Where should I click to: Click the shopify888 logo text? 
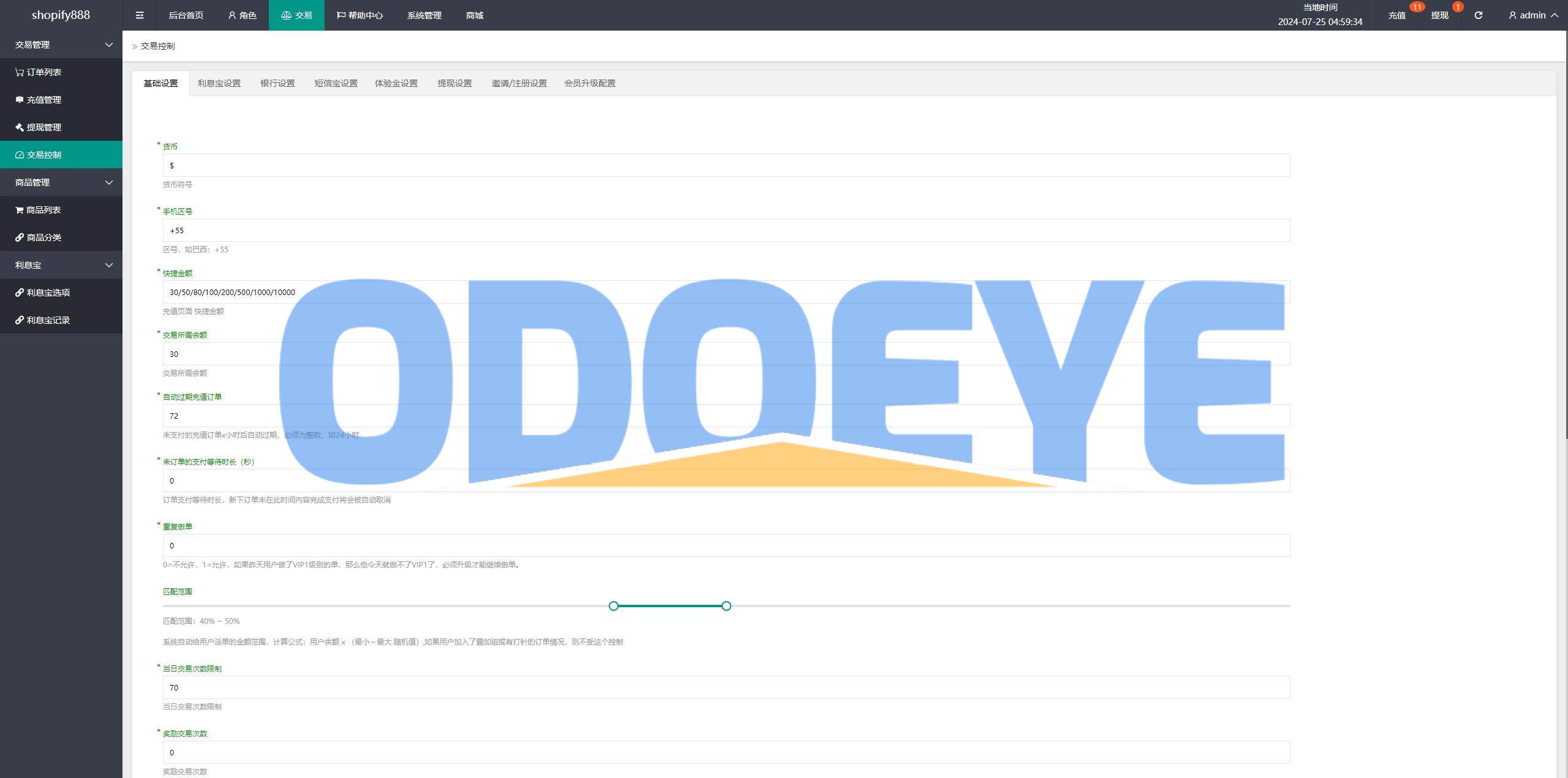coord(61,15)
